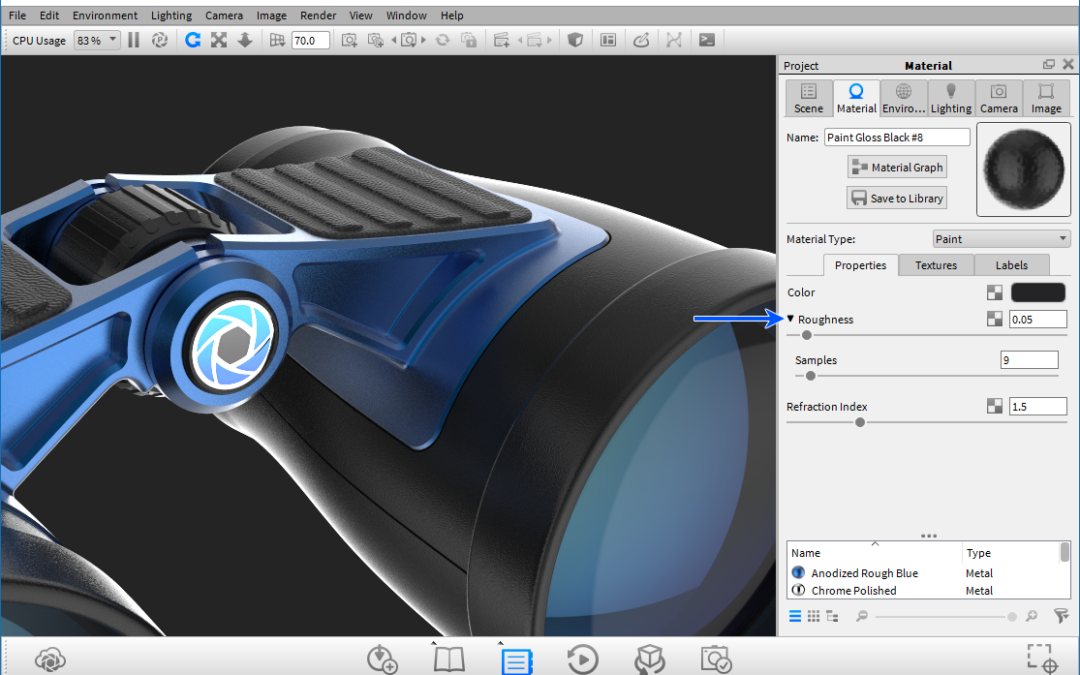Open the scripting console icon
The width and height of the screenshot is (1080, 675).
pyautogui.click(x=707, y=40)
